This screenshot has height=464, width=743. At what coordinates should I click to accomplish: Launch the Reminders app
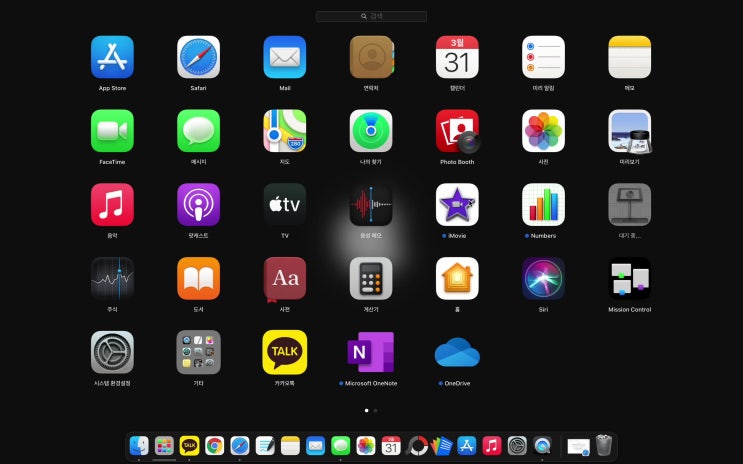click(544, 57)
